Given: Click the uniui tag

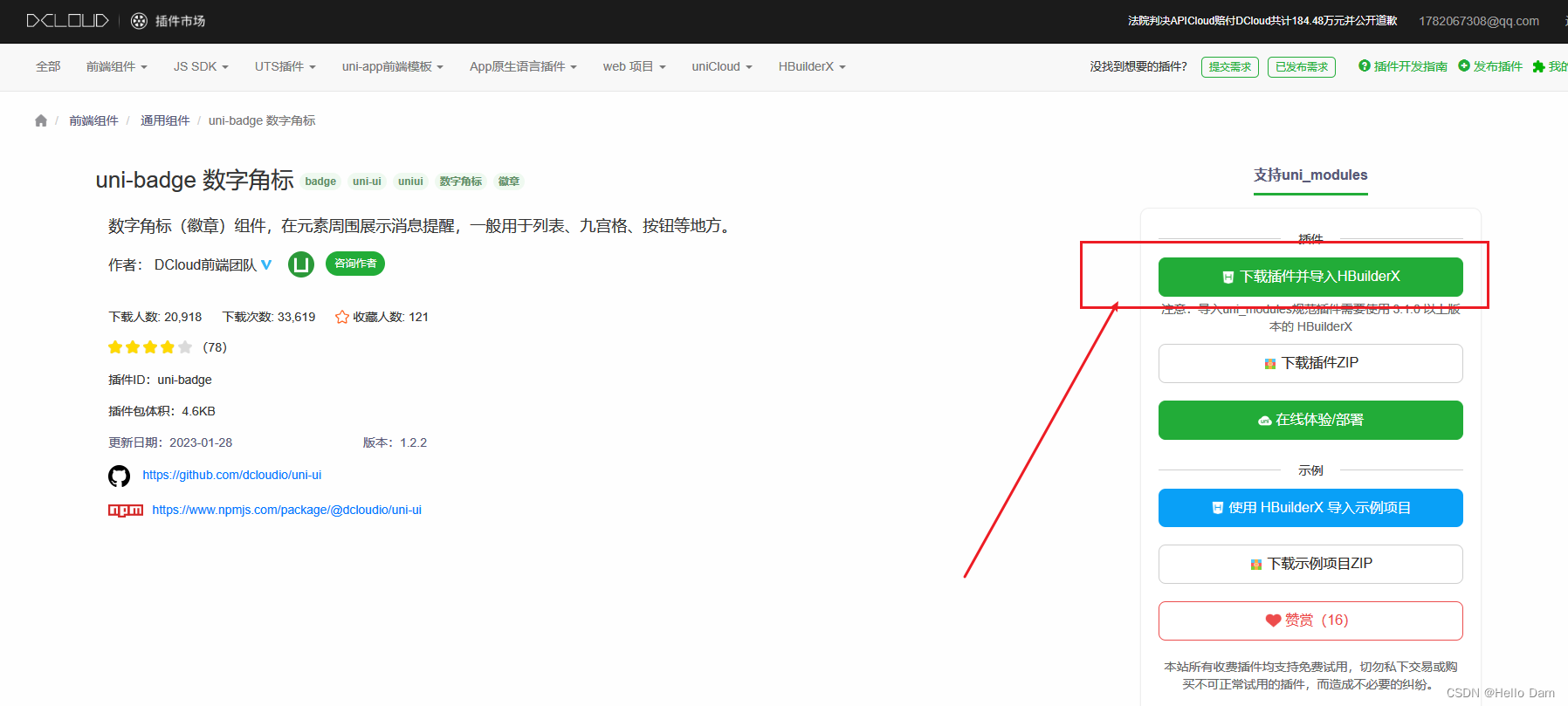Looking at the screenshot, I should [x=410, y=182].
